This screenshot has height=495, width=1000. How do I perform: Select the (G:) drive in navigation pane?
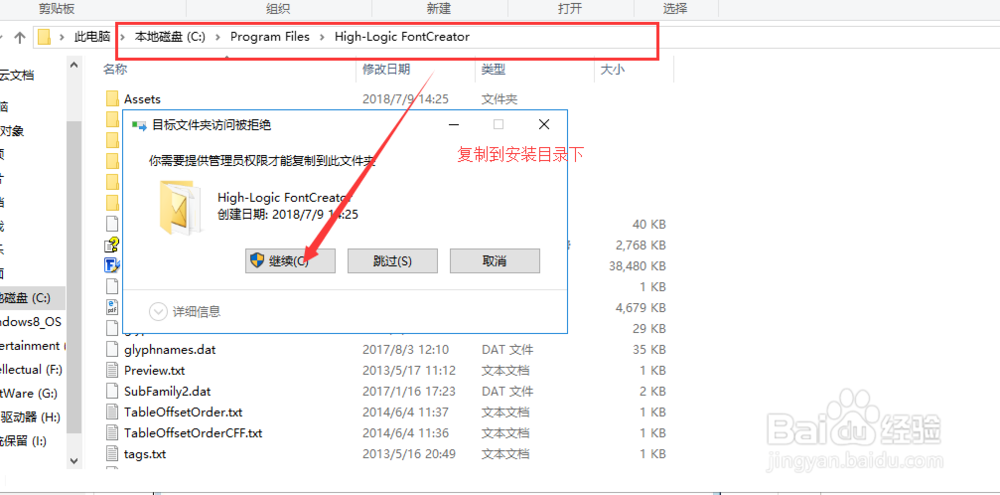pyautogui.click(x=31, y=394)
